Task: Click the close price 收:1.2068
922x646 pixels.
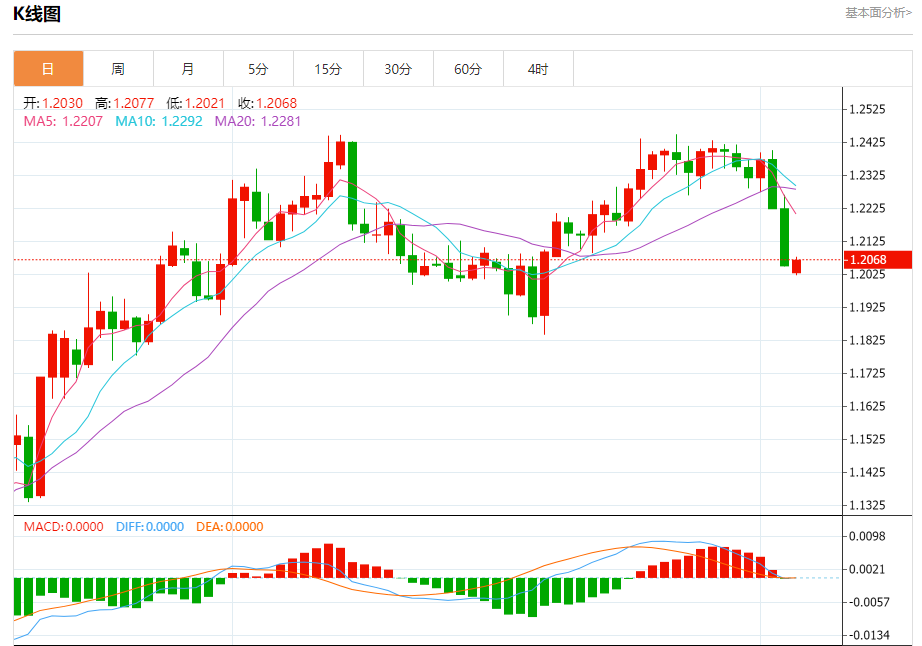Action: pyautogui.click(x=268, y=103)
